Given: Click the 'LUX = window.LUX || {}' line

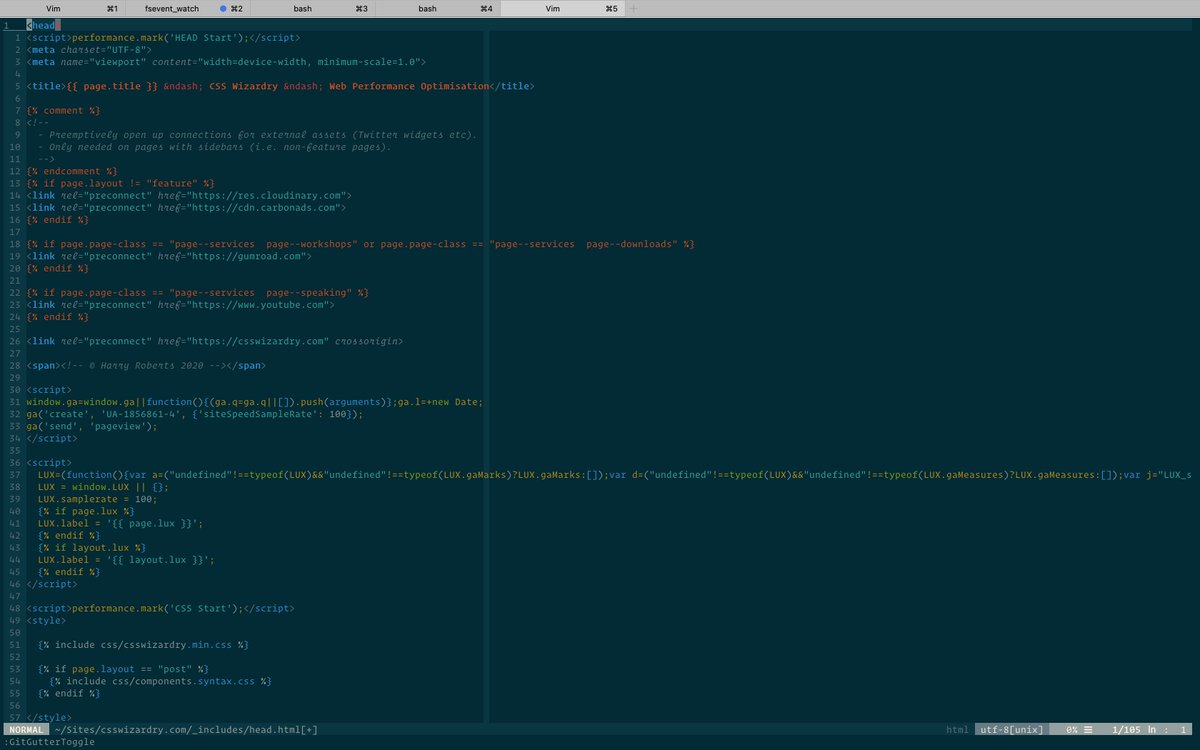Looking at the screenshot, I should coord(103,487).
